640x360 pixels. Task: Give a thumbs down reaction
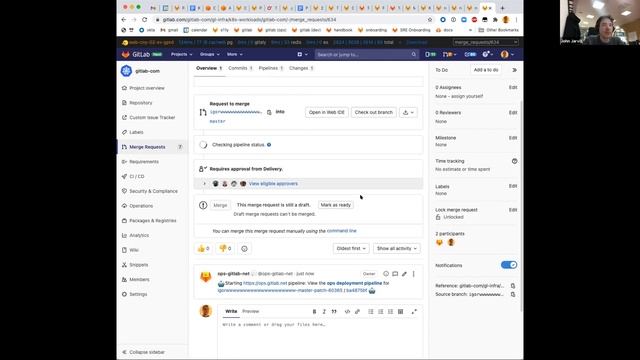225,248
